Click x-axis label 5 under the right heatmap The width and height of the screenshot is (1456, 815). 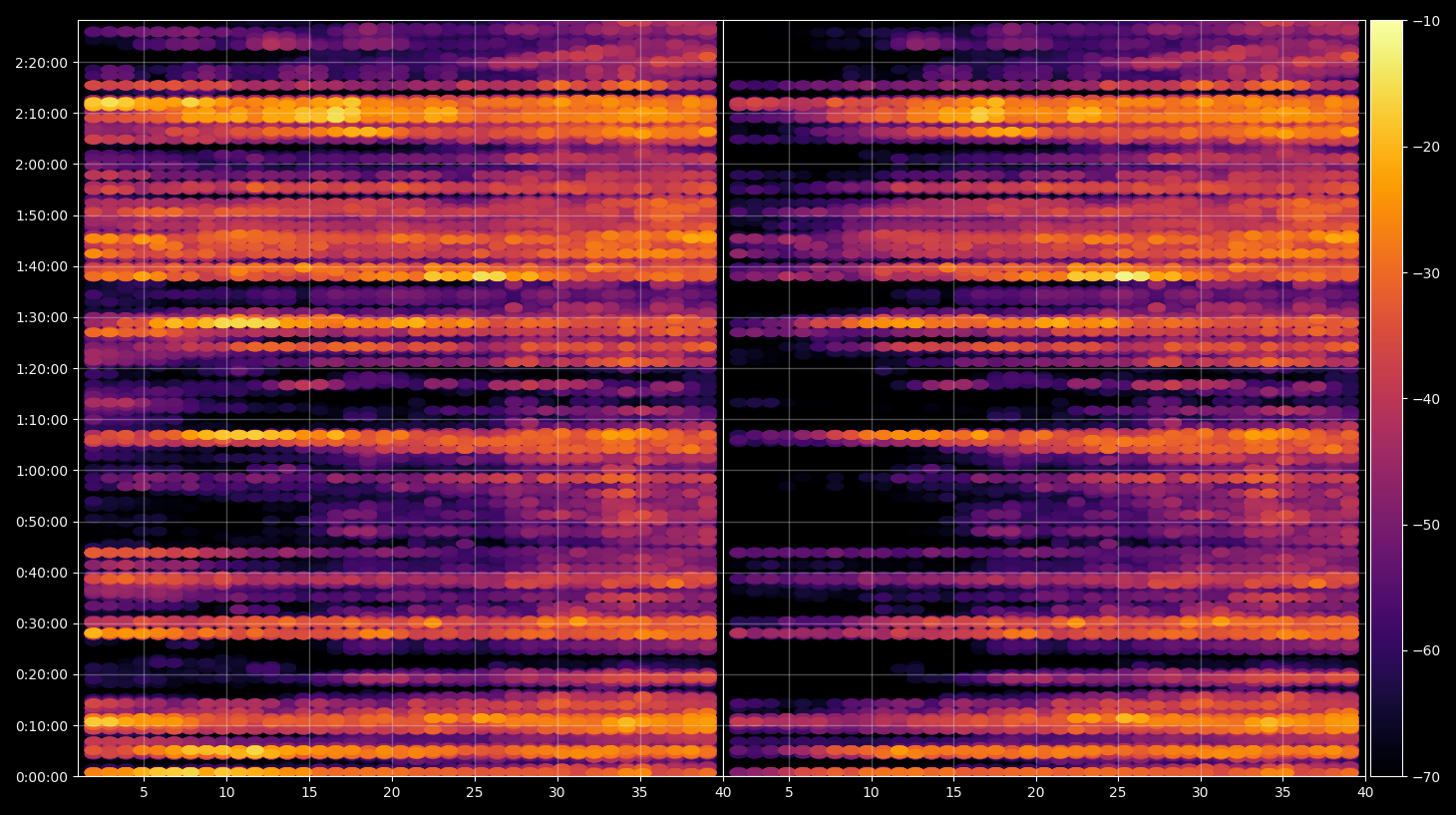point(789,793)
